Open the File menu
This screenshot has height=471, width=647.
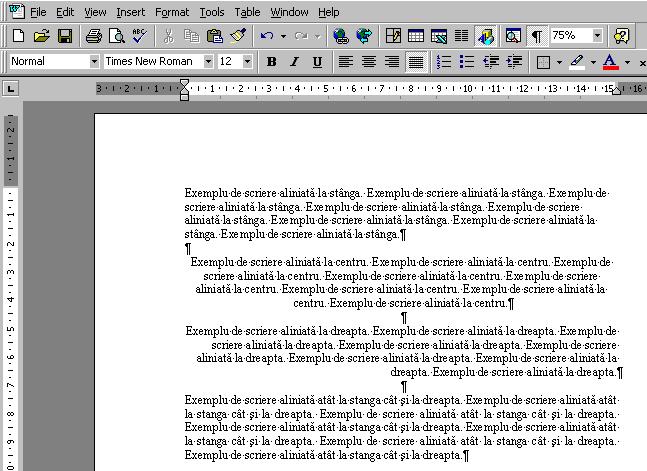coord(38,12)
